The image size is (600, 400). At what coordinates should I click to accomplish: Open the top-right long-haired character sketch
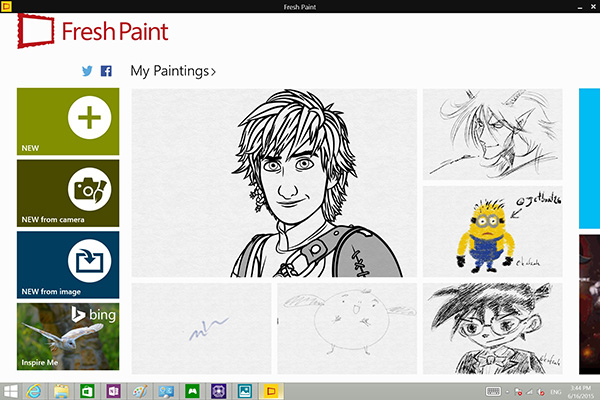pyautogui.click(x=492, y=134)
